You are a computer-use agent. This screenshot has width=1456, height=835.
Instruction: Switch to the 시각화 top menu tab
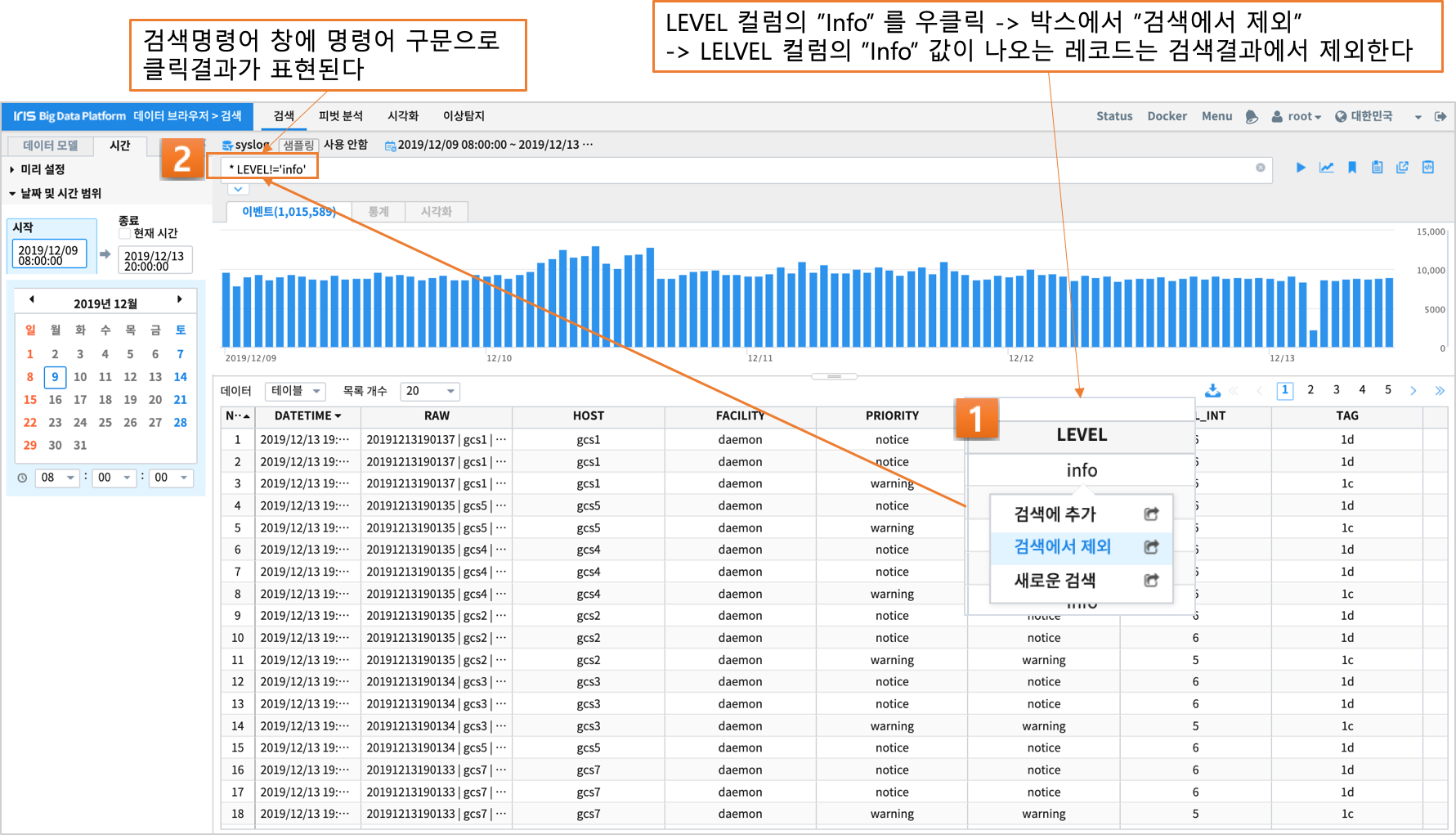tap(403, 116)
